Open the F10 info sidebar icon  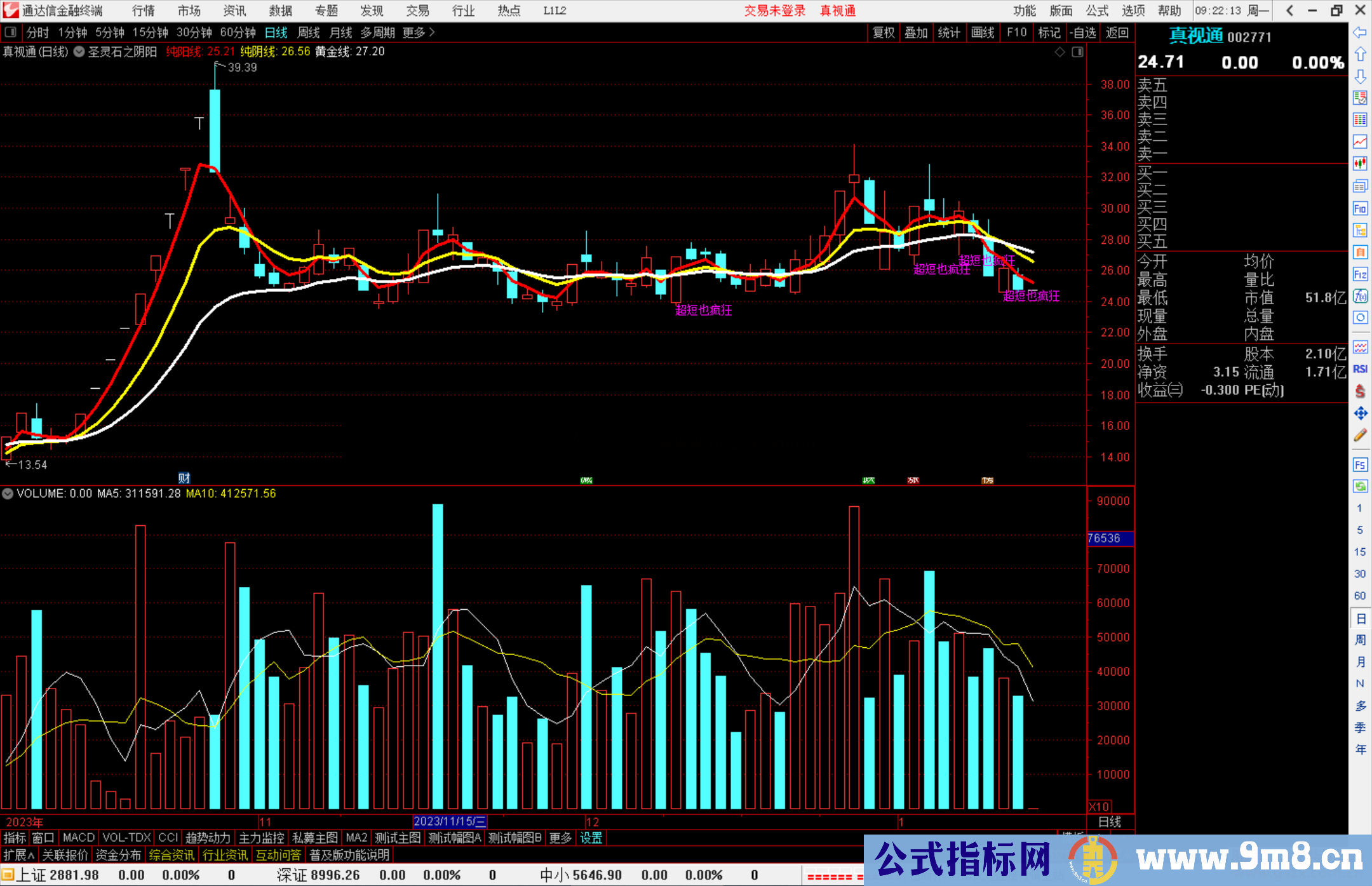point(1360,208)
